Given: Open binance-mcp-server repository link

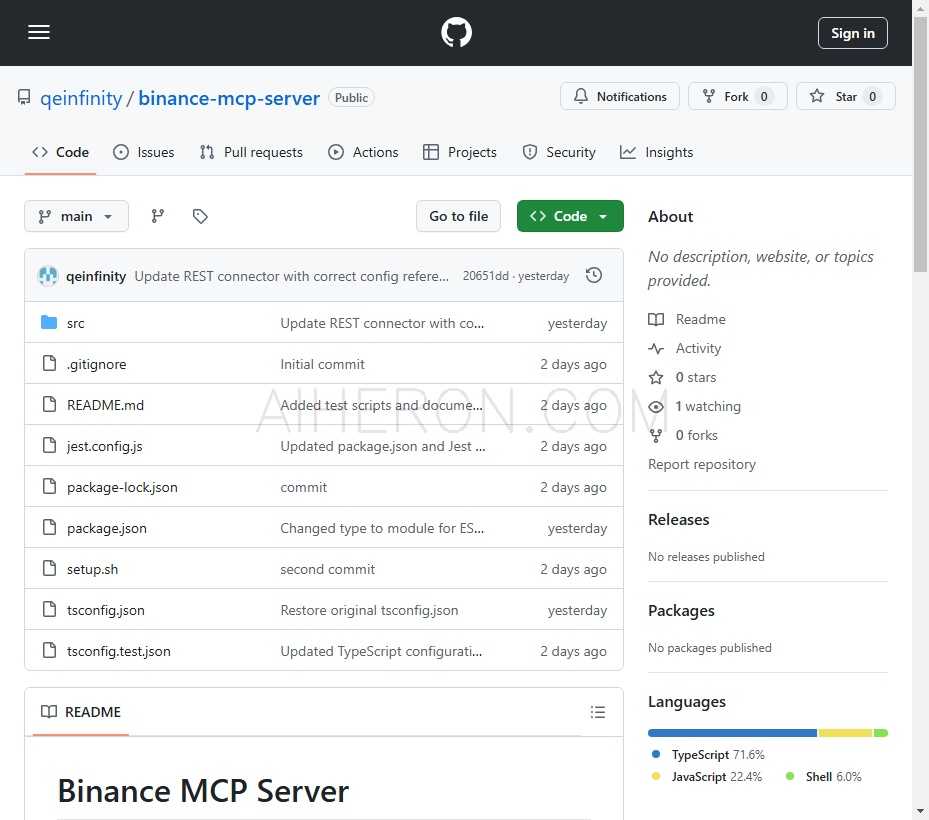Looking at the screenshot, I should click(x=229, y=98).
